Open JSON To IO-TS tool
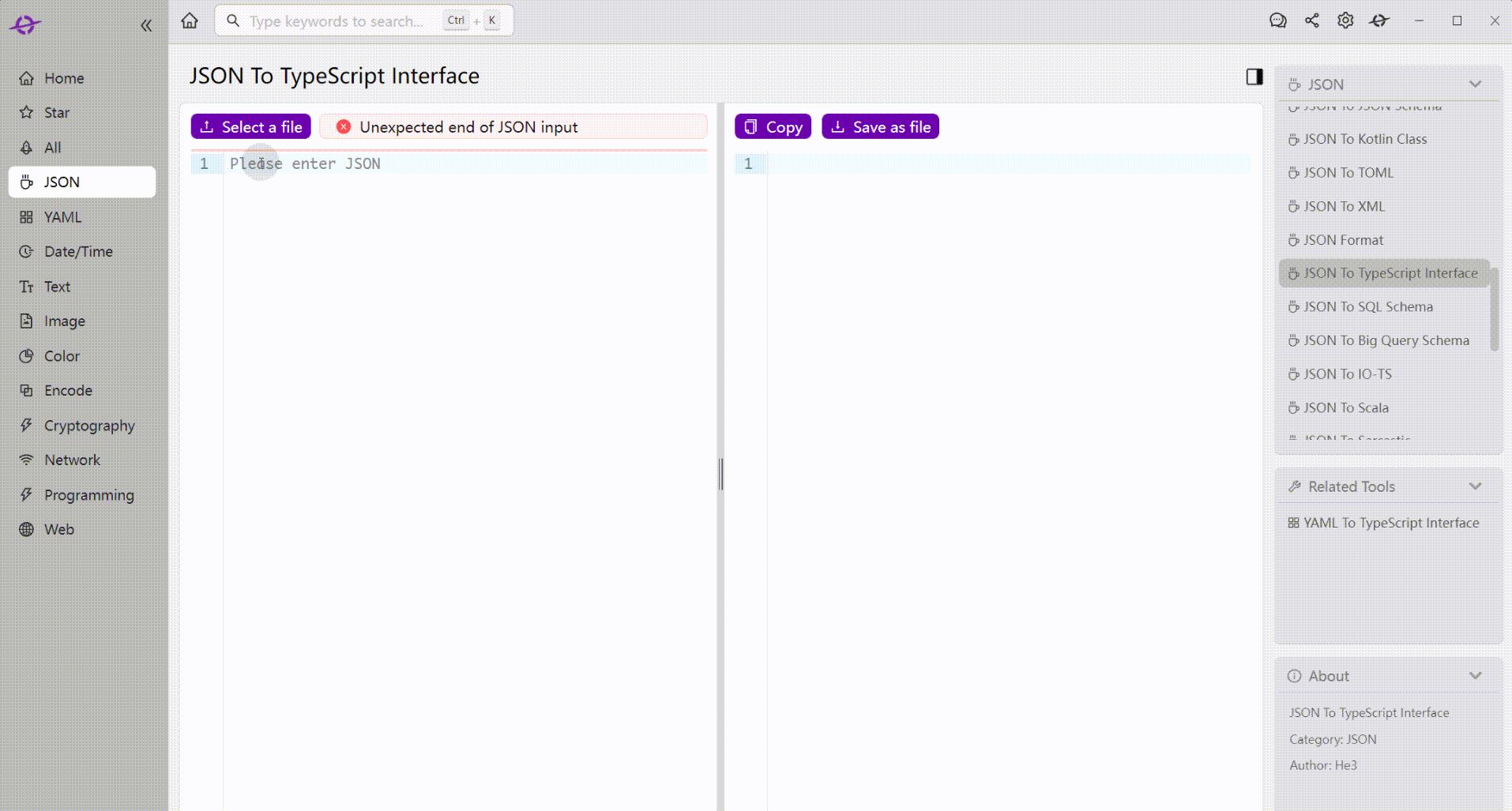The image size is (1512, 811). click(1384, 374)
